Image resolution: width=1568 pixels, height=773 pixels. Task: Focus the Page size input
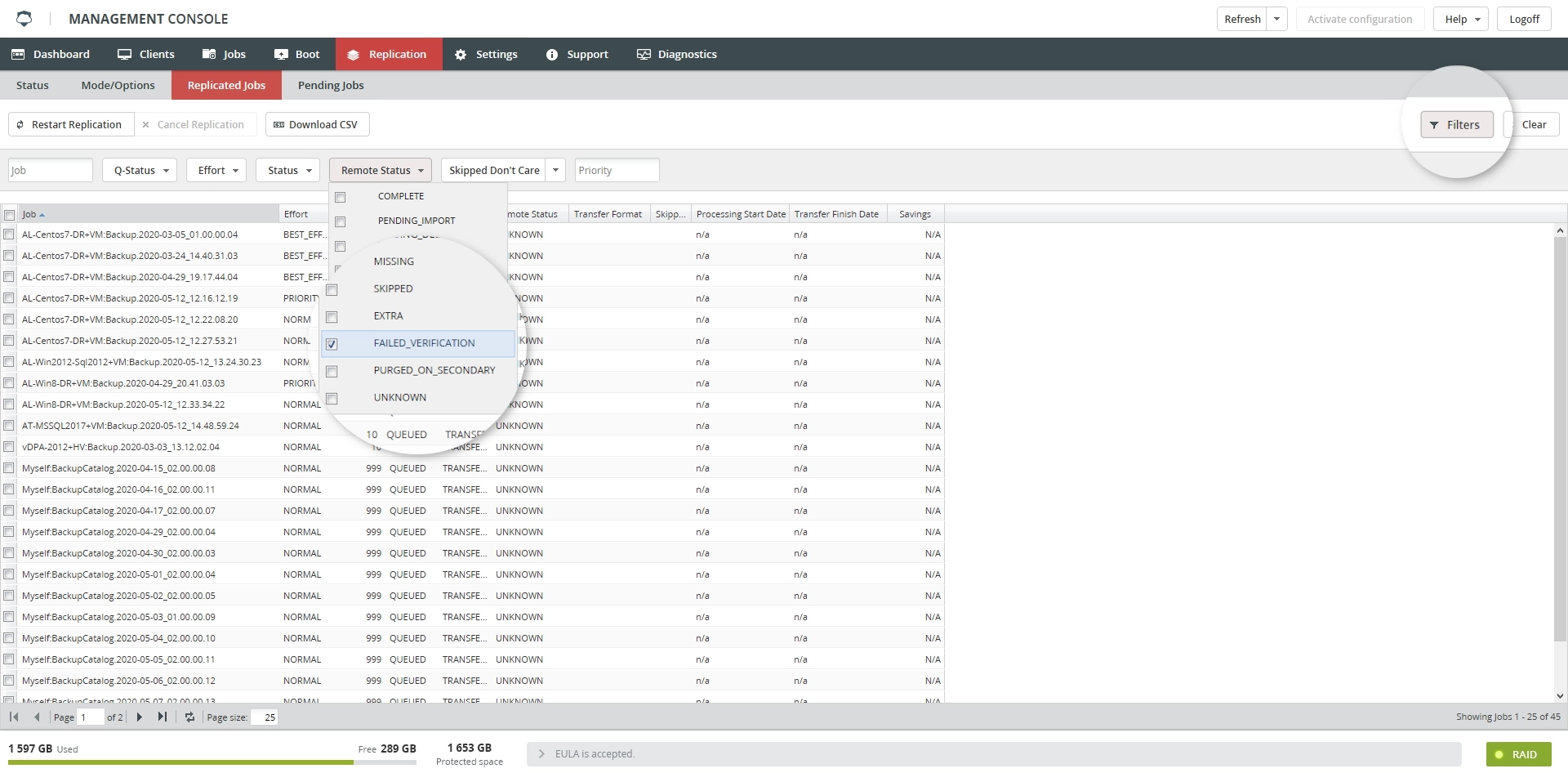click(265, 717)
